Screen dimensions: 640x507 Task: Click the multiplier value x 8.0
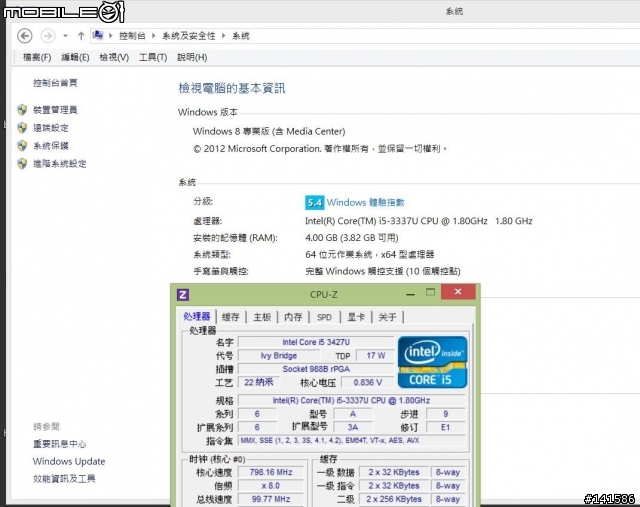(x=271, y=486)
